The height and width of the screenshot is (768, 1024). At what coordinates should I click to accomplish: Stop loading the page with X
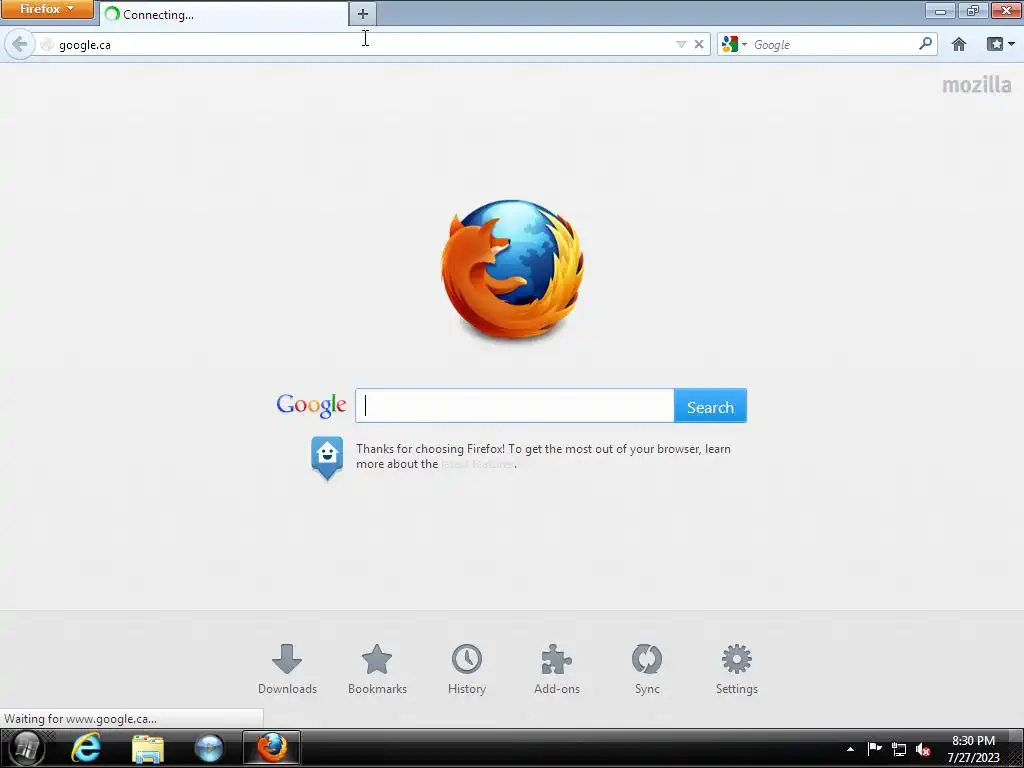(x=699, y=44)
